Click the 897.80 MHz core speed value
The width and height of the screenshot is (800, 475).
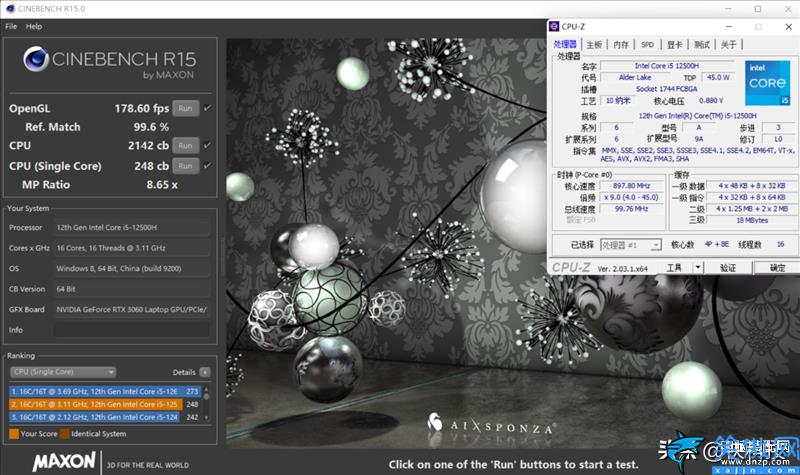pyautogui.click(x=632, y=186)
